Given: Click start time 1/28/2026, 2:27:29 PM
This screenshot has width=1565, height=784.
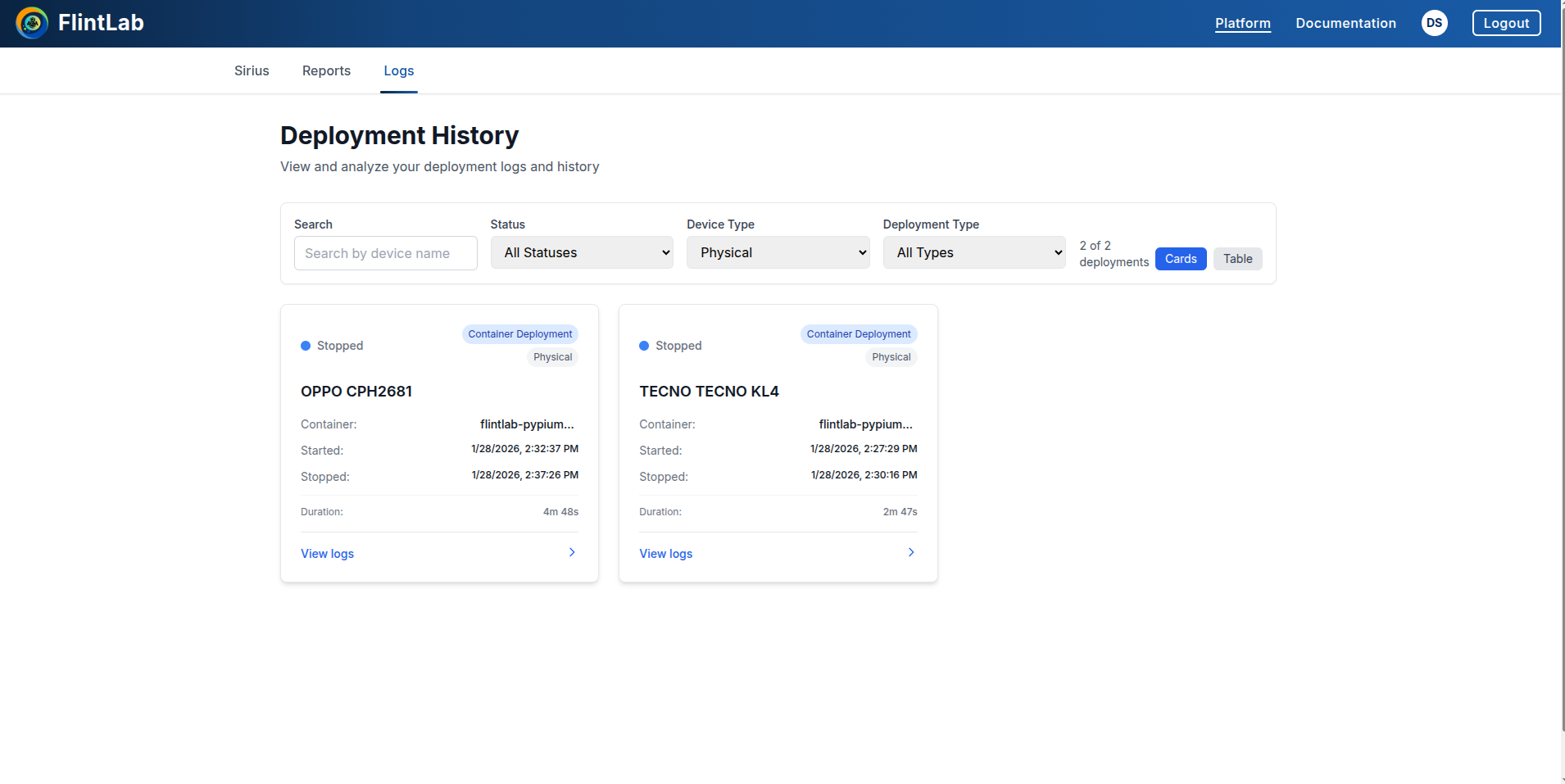Looking at the screenshot, I should click(x=864, y=449).
